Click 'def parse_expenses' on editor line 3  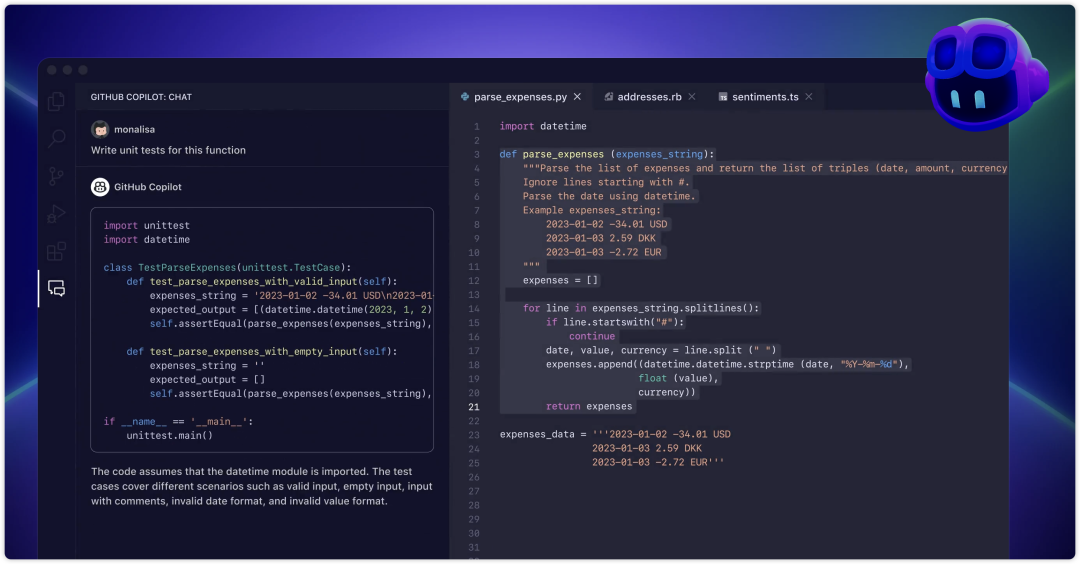552,154
